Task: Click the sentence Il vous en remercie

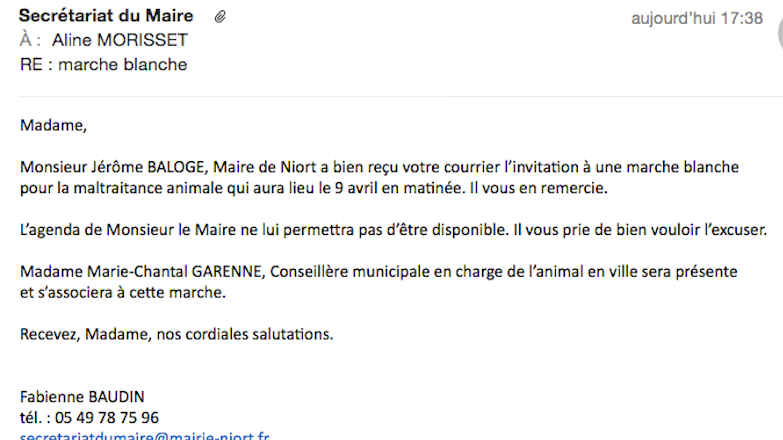Action: tap(539, 188)
